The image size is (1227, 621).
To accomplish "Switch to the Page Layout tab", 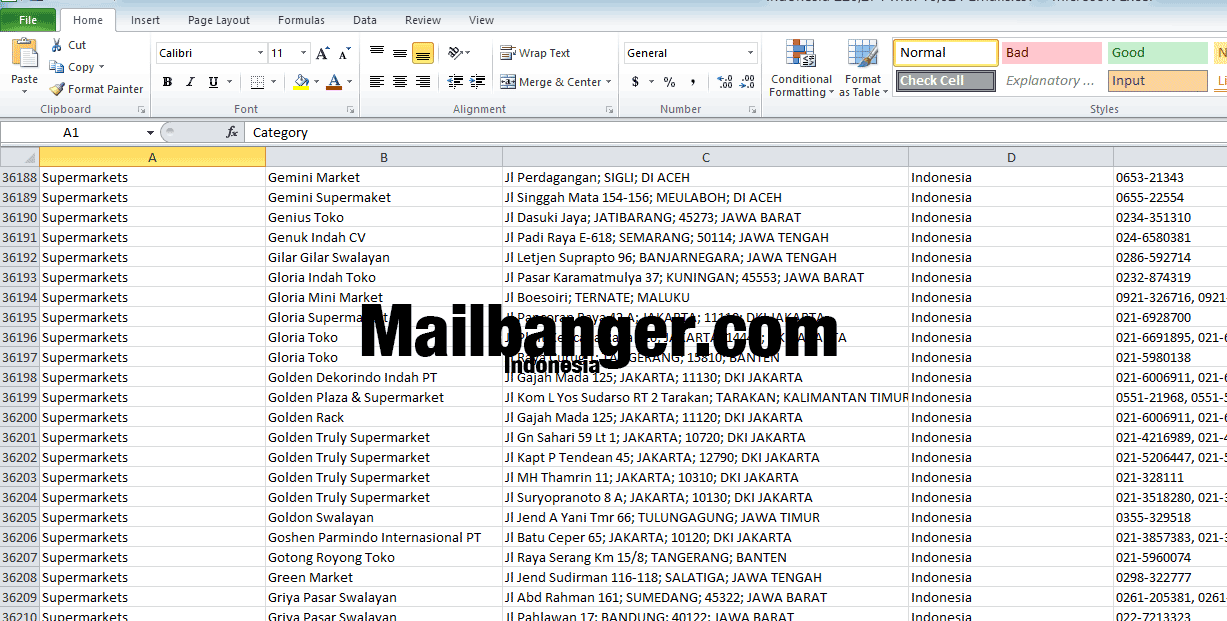I will point(219,20).
